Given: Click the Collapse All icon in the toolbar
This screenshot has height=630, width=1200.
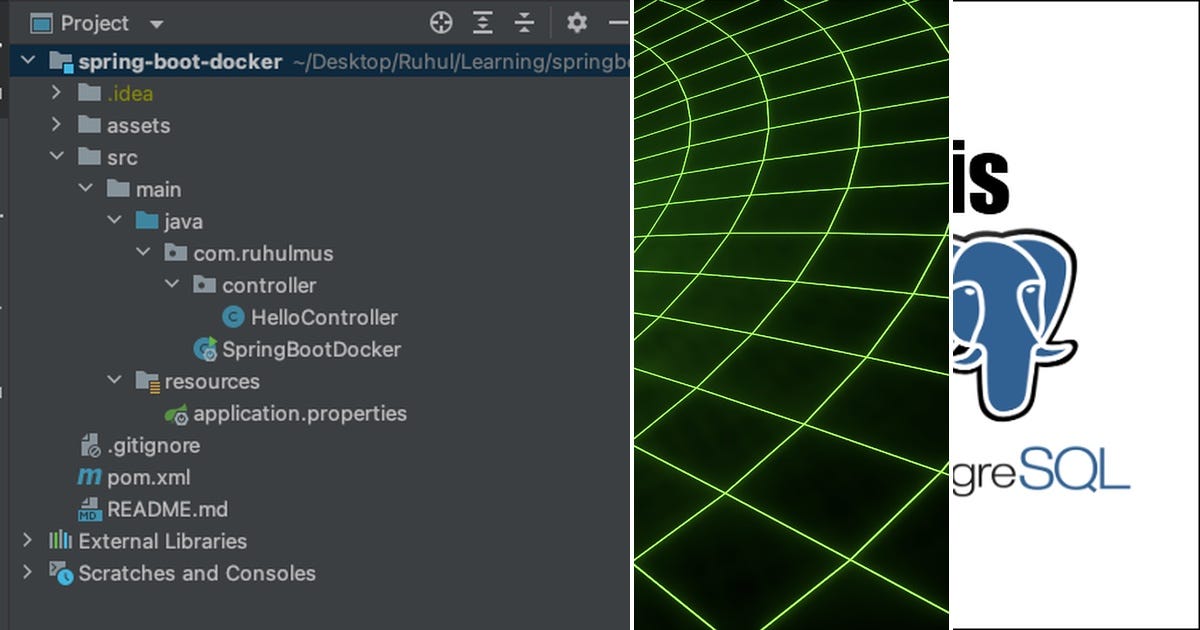Looking at the screenshot, I should 524,22.
